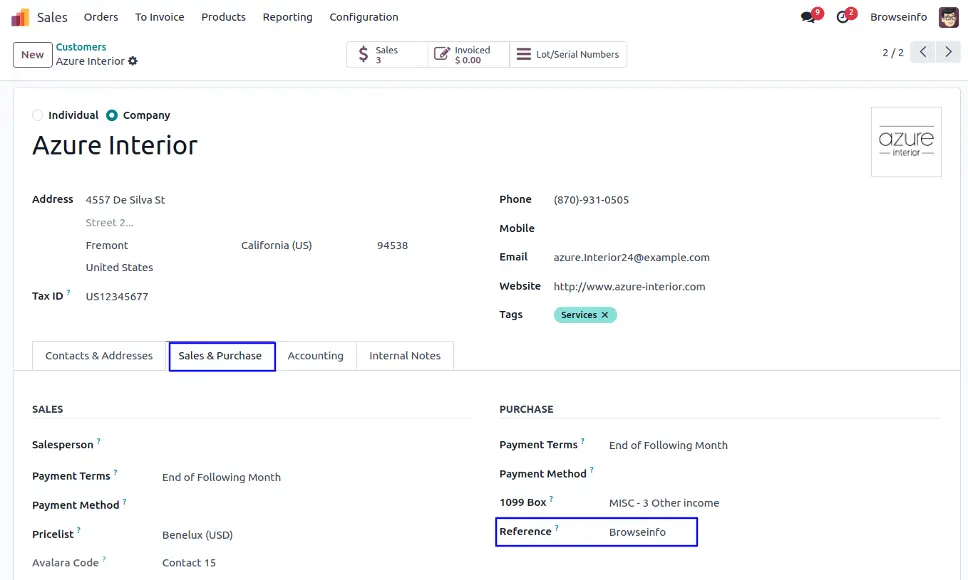
Task: Switch to the Accounting tab
Action: tap(315, 356)
